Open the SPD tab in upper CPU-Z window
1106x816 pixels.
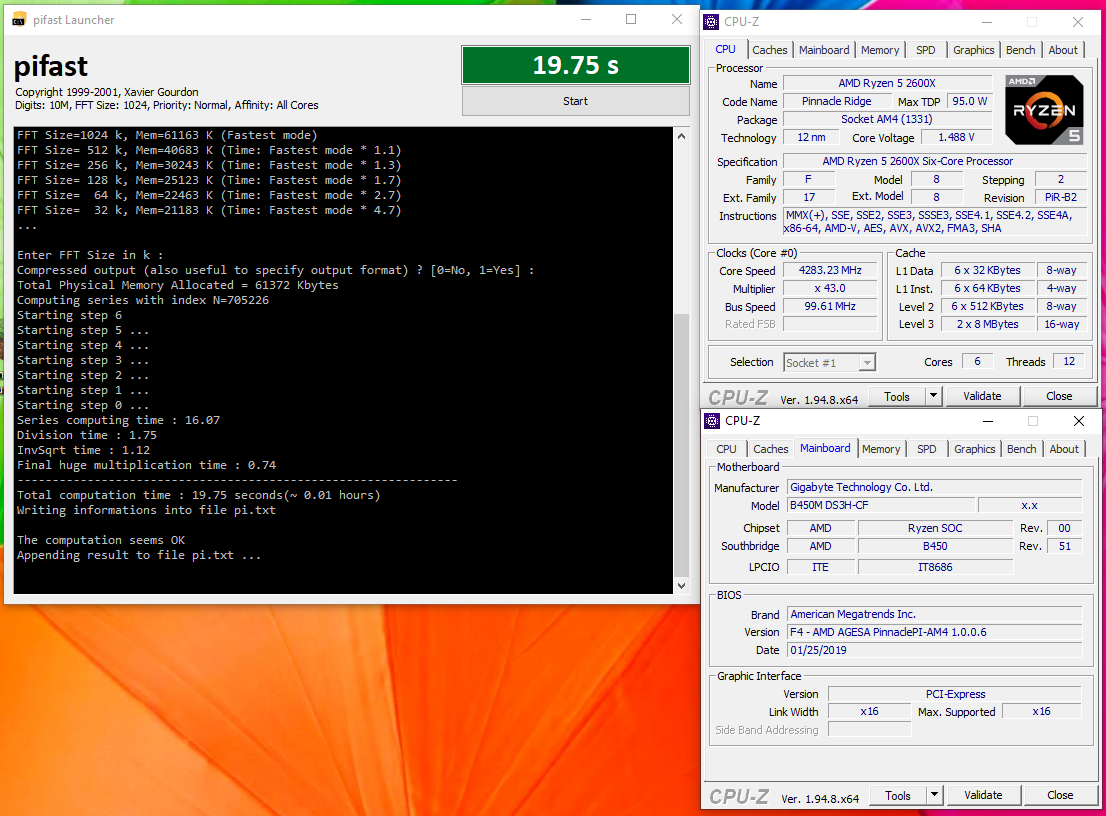click(x=925, y=50)
